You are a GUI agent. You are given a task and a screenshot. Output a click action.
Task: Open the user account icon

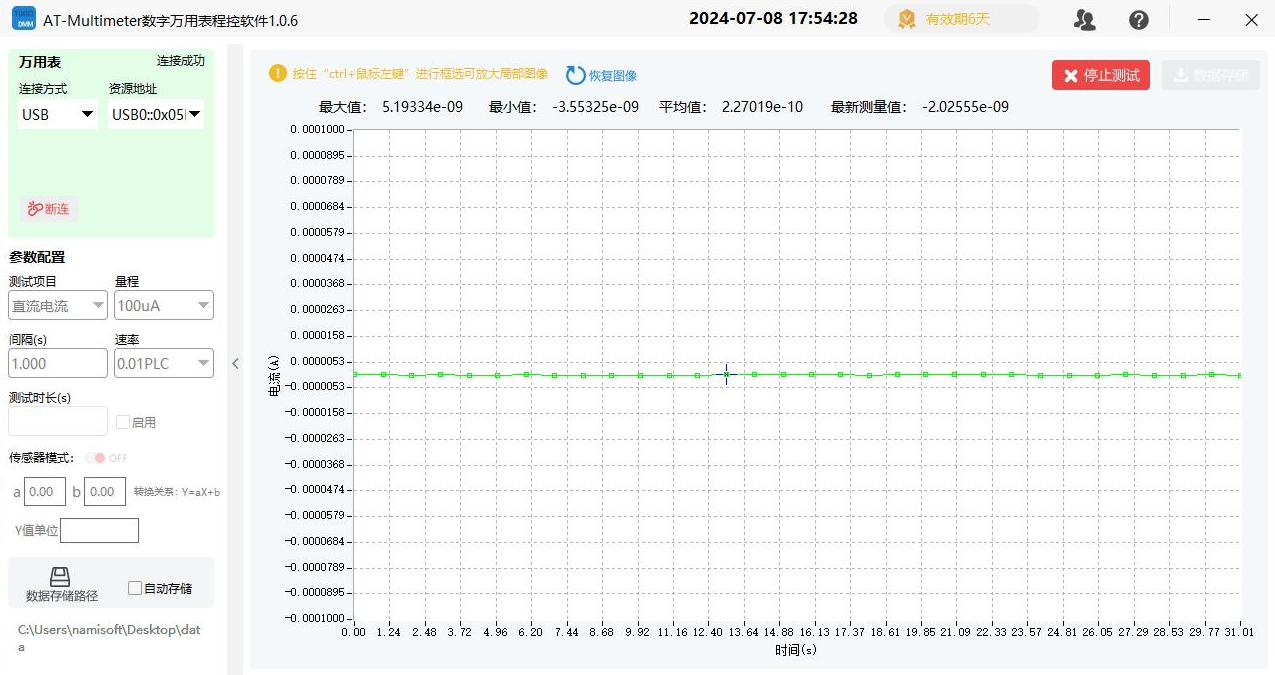coord(1084,20)
